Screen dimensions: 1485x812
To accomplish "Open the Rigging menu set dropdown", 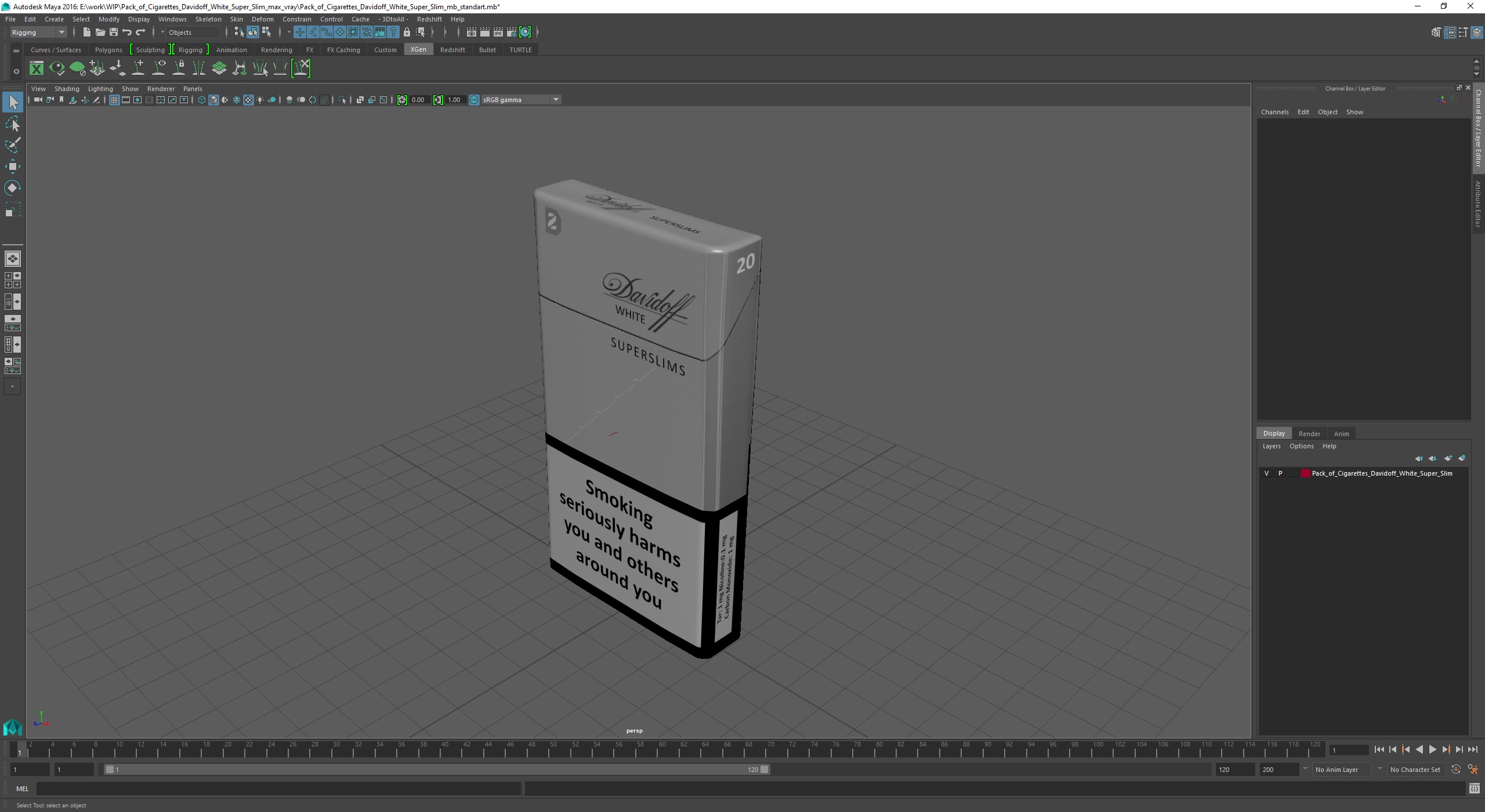I will click(38, 32).
